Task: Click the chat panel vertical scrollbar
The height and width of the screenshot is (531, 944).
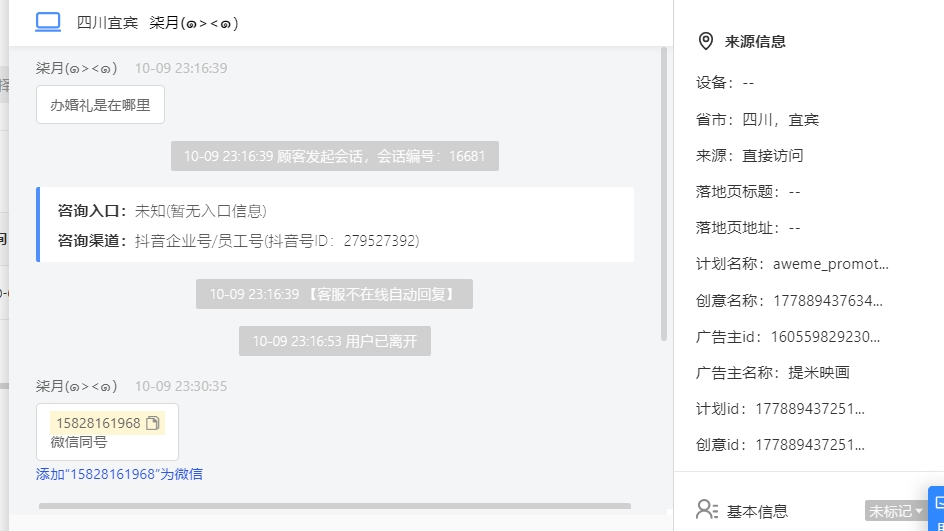Action: (664, 194)
